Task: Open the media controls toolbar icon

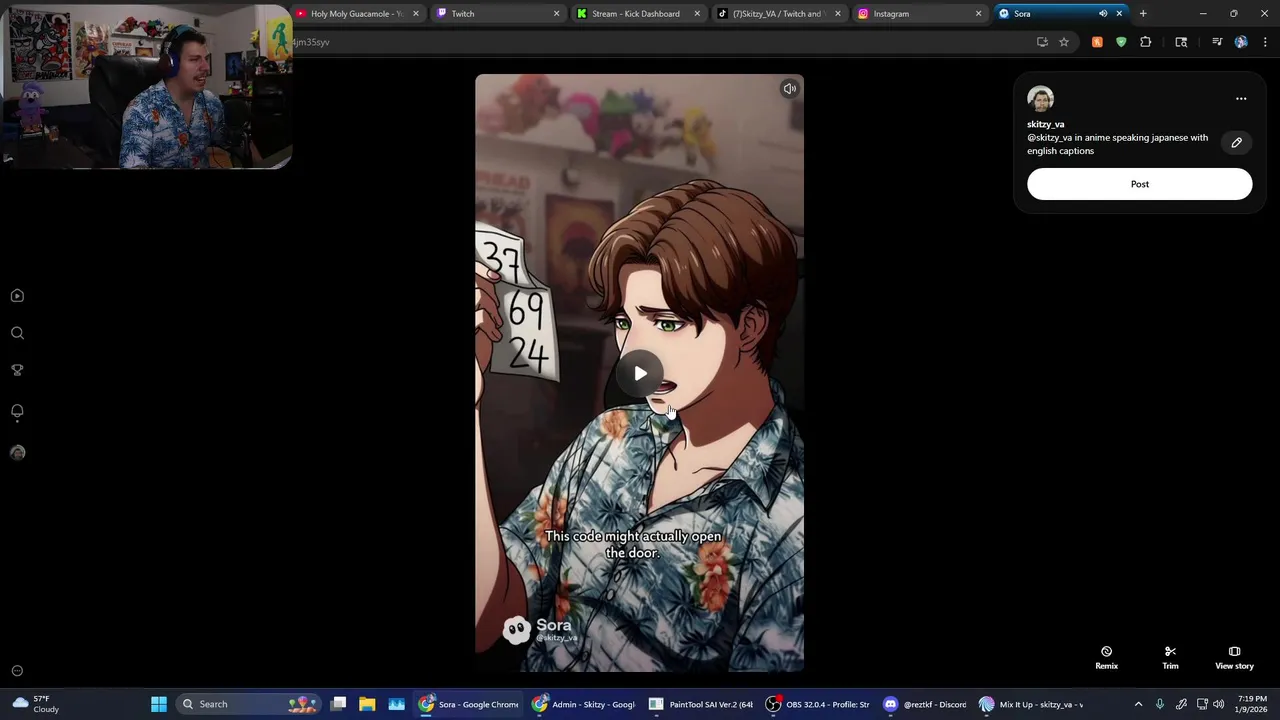Action: click(1217, 42)
